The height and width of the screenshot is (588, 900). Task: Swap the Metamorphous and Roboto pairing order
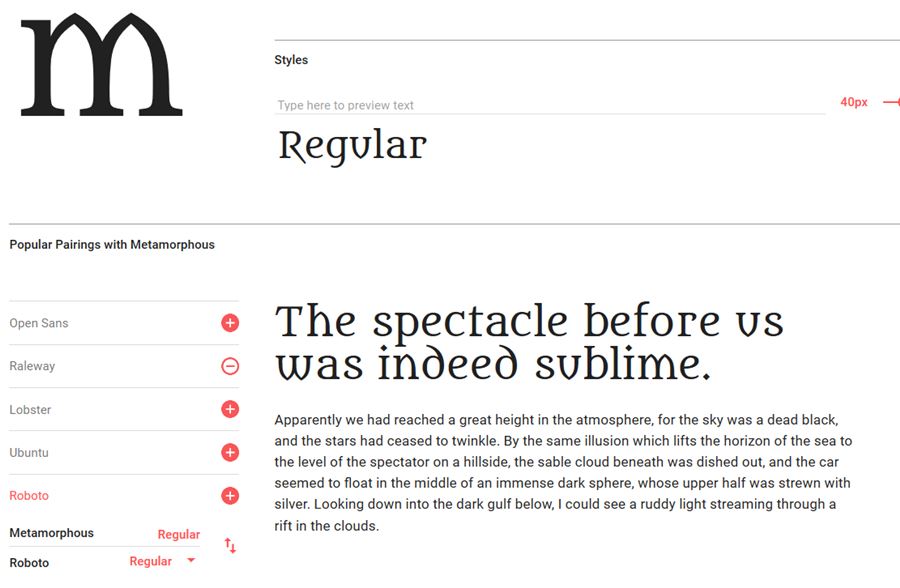[x=230, y=546]
